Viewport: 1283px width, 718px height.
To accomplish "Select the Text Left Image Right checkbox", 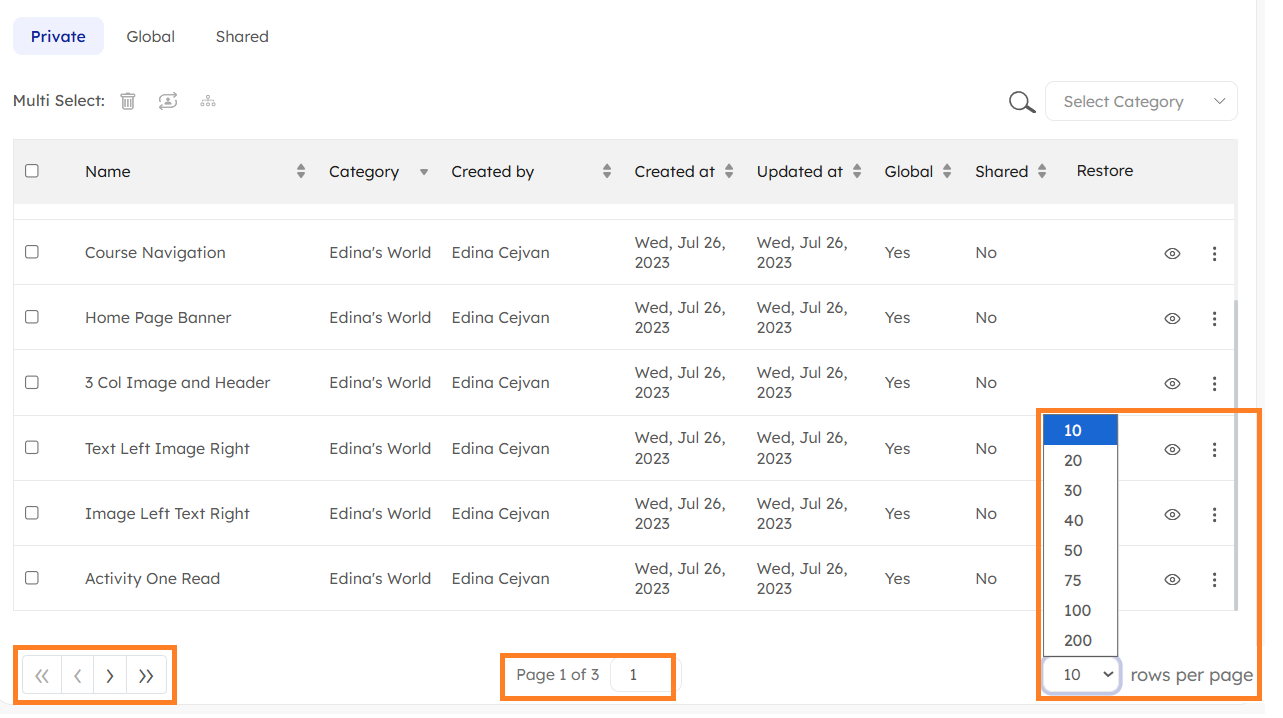I will click(x=32, y=448).
